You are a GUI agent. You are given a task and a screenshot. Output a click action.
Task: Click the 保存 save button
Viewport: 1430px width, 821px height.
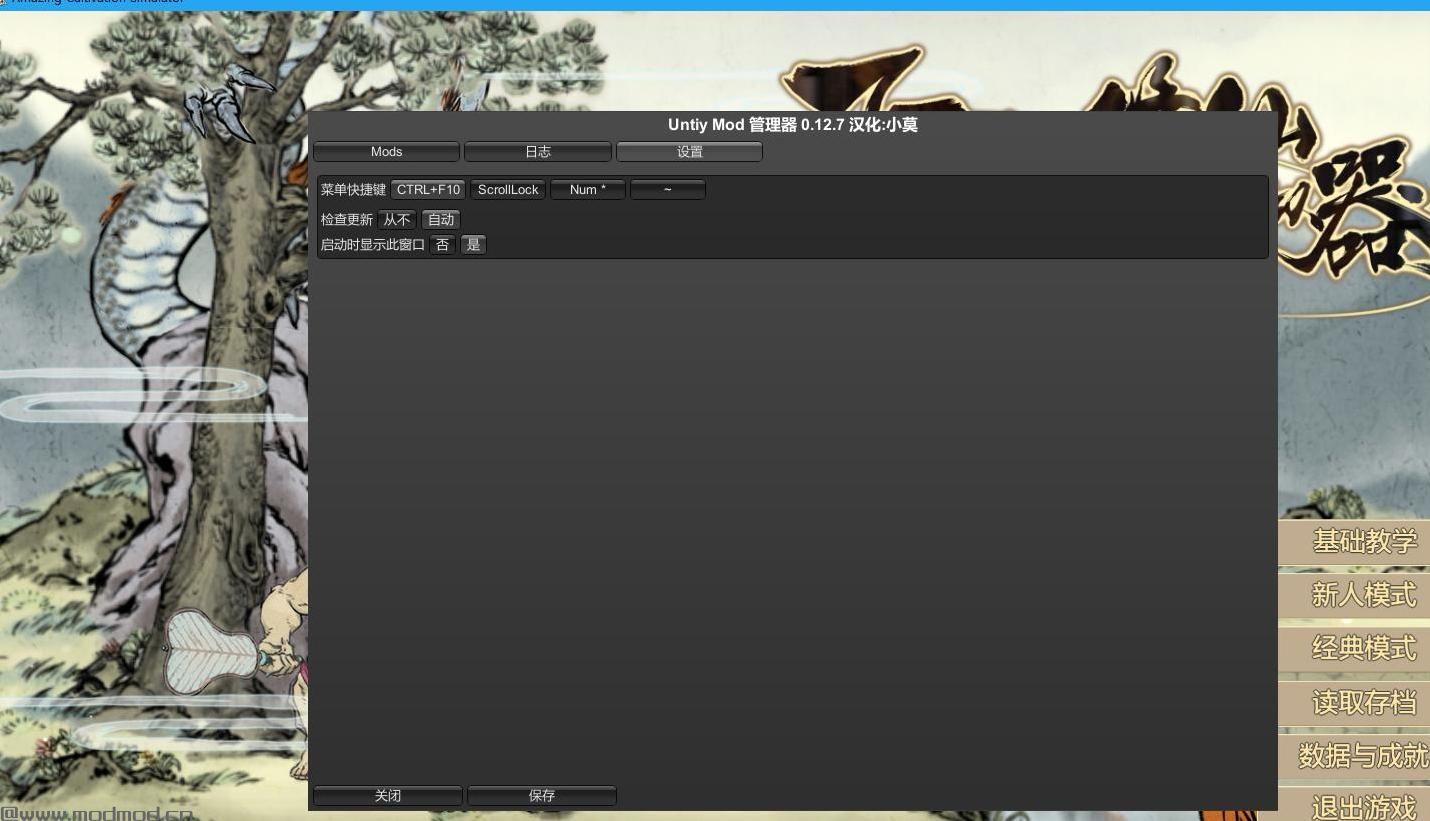pos(542,796)
